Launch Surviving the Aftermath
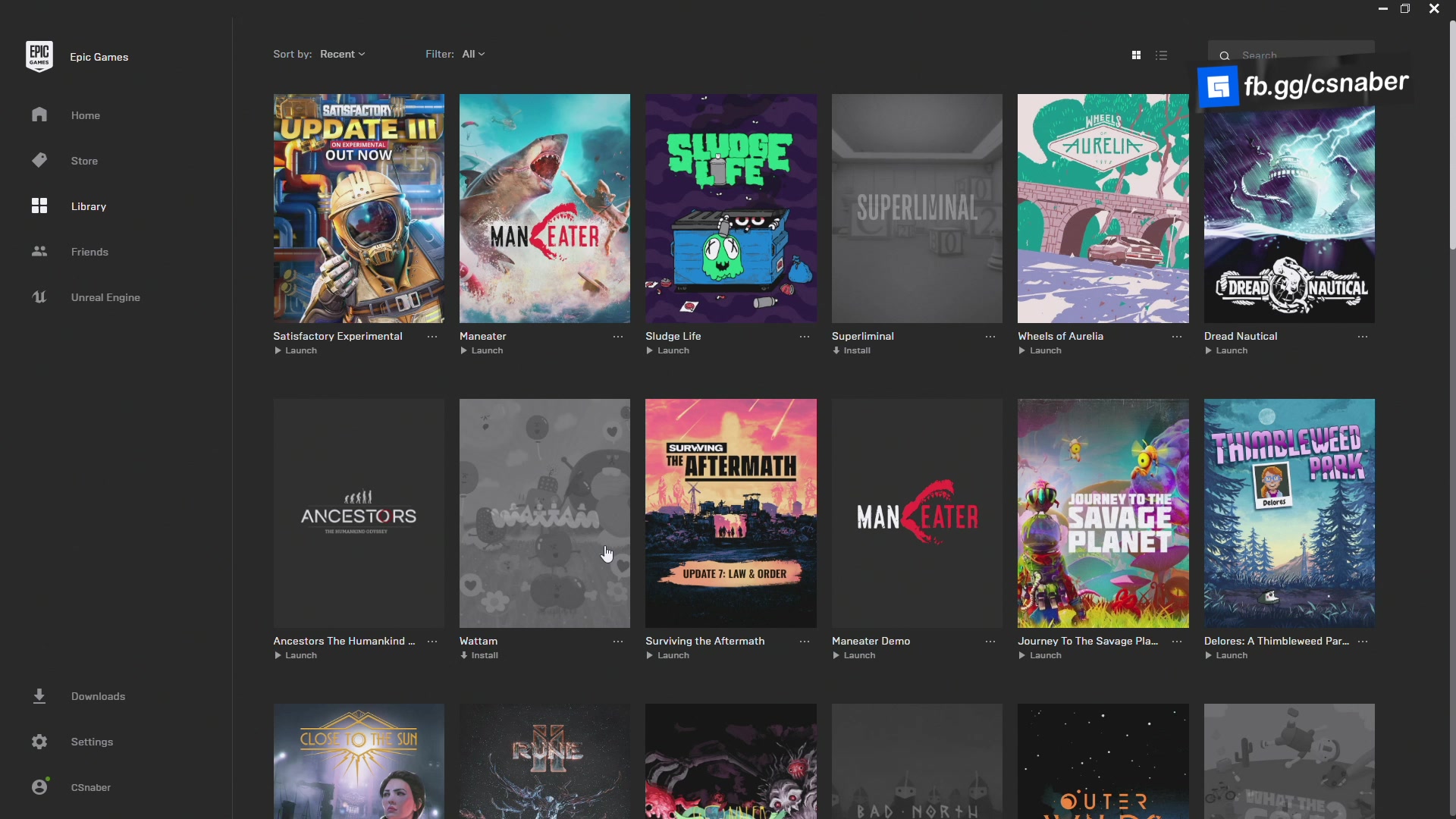Viewport: 1456px width, 819px height. 668,655
